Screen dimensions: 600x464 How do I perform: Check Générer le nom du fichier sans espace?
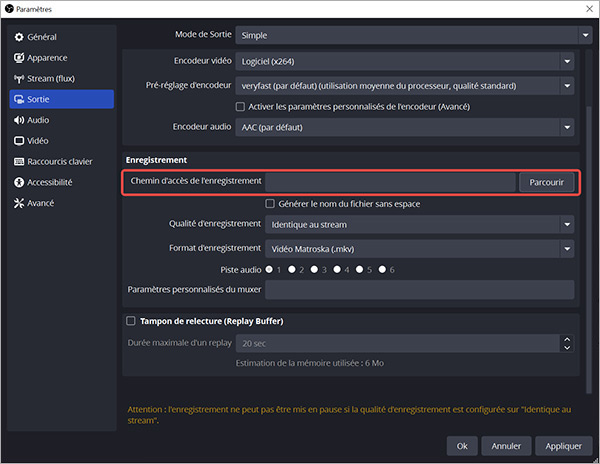click(x=270, y=204)
